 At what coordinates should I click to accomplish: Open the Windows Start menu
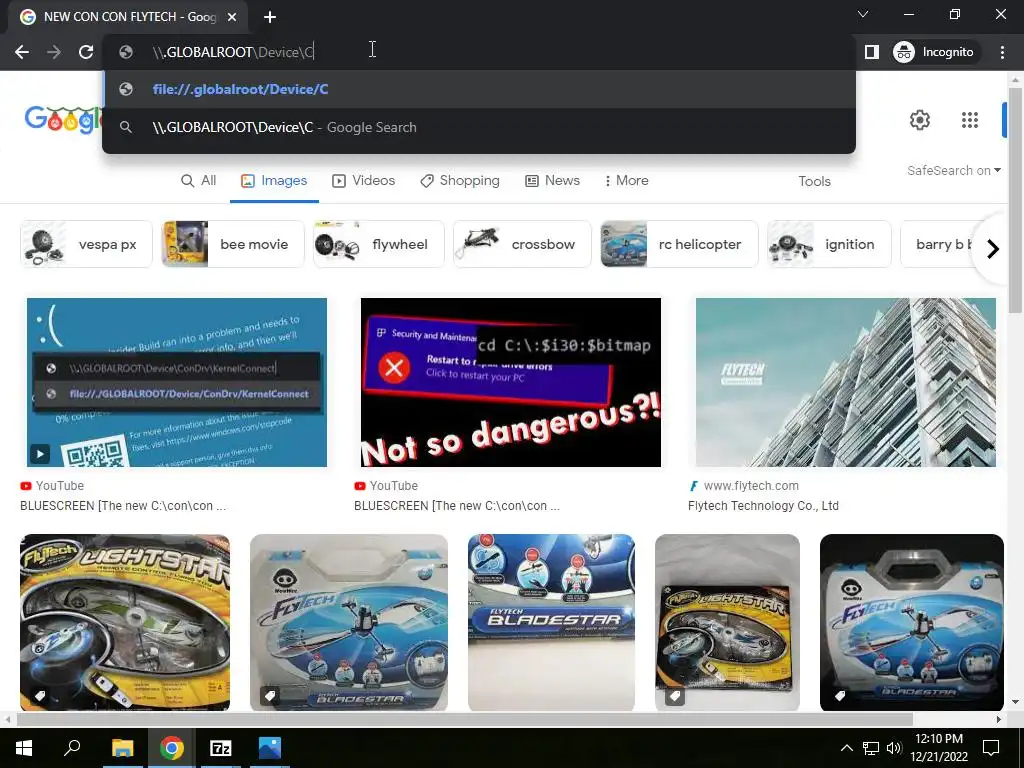point(24,748)
